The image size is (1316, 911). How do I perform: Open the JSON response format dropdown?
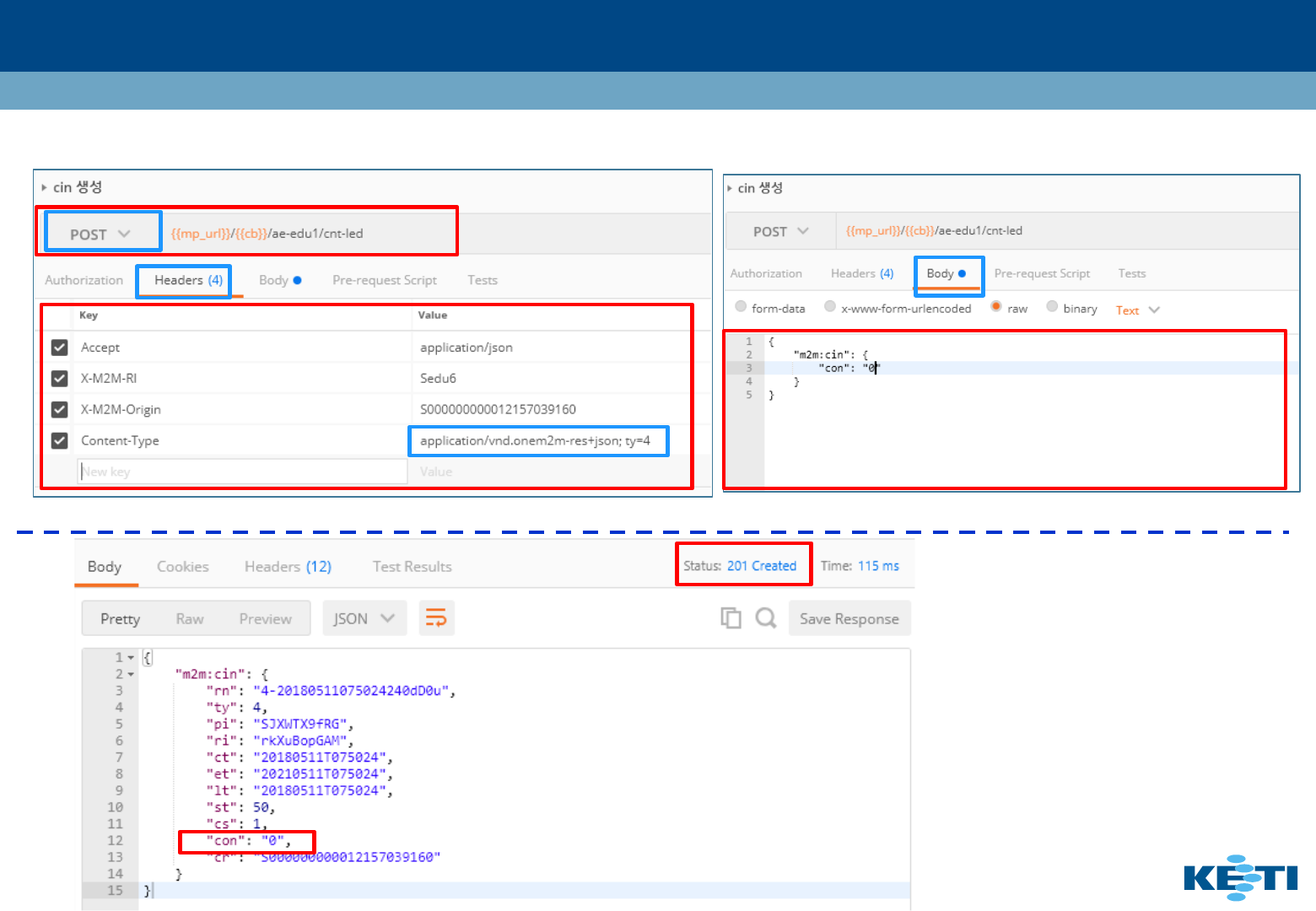coord(364,618)
